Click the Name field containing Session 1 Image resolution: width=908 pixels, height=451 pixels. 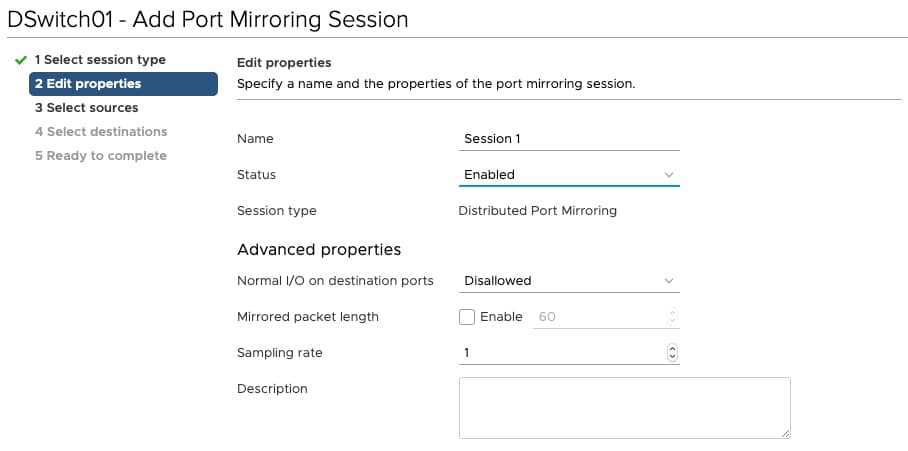(x=569, y=139)
